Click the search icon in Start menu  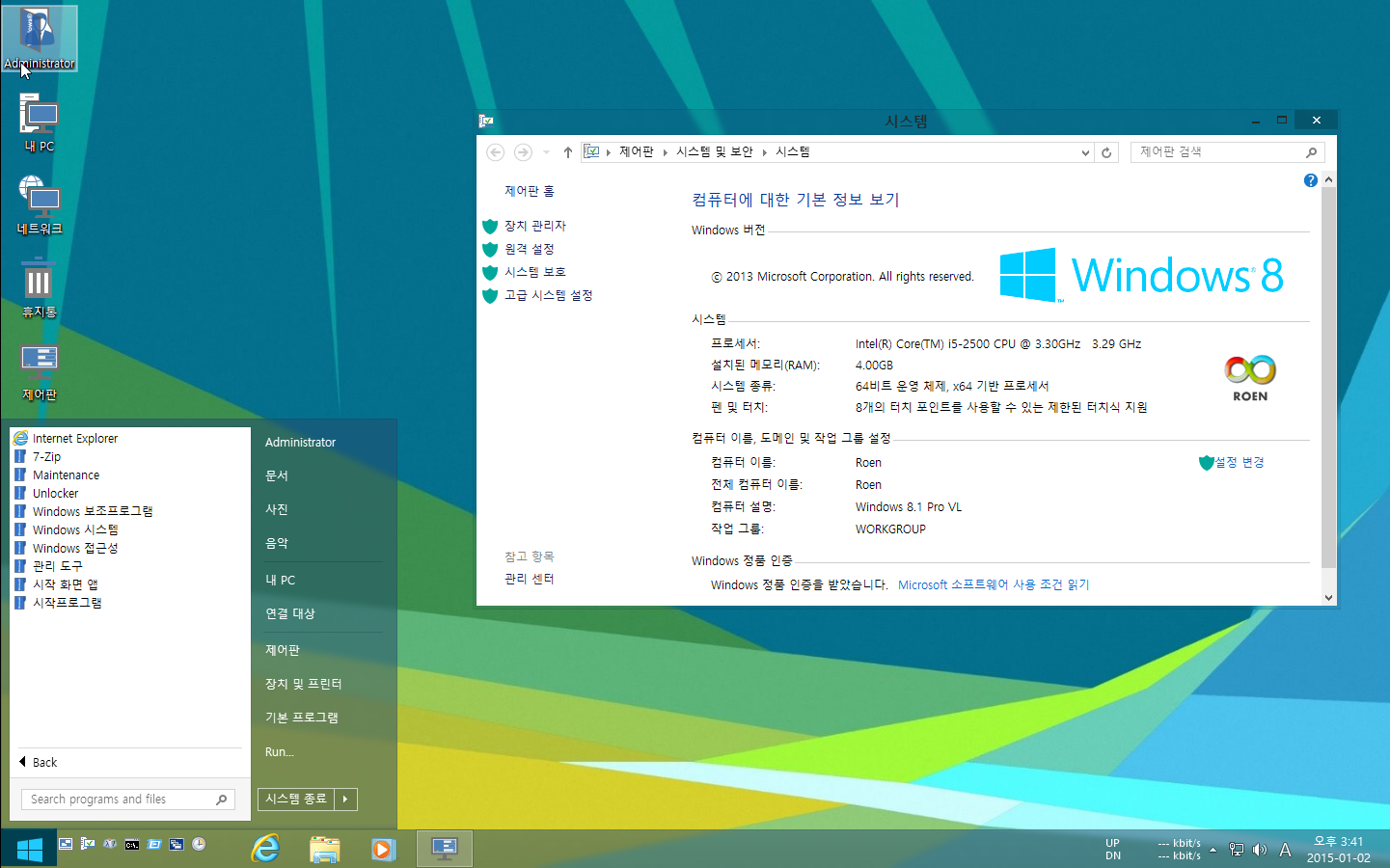[x=222, y=800]
